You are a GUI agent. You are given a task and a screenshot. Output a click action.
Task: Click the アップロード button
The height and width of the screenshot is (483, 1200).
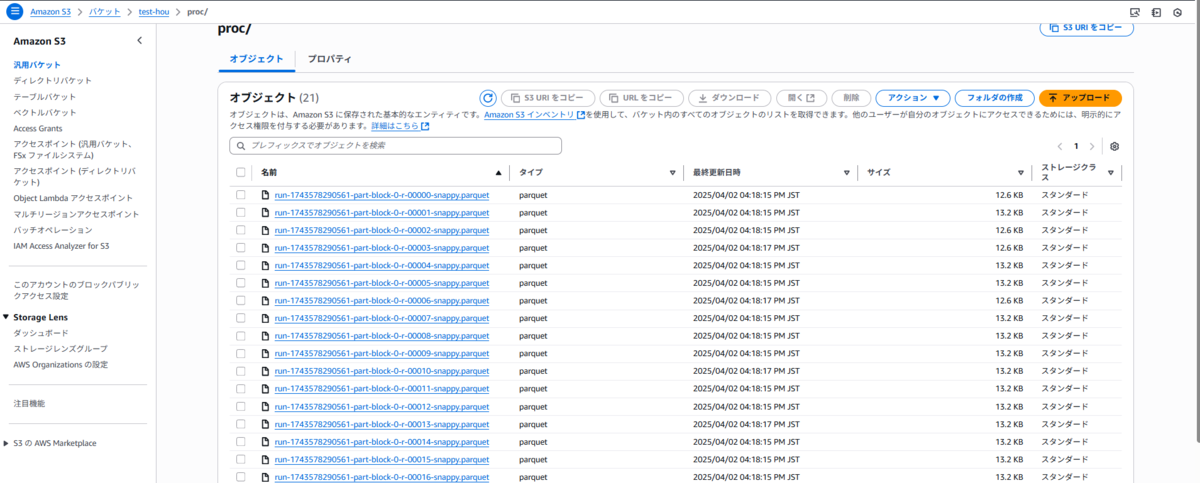tap(1080, 98)
